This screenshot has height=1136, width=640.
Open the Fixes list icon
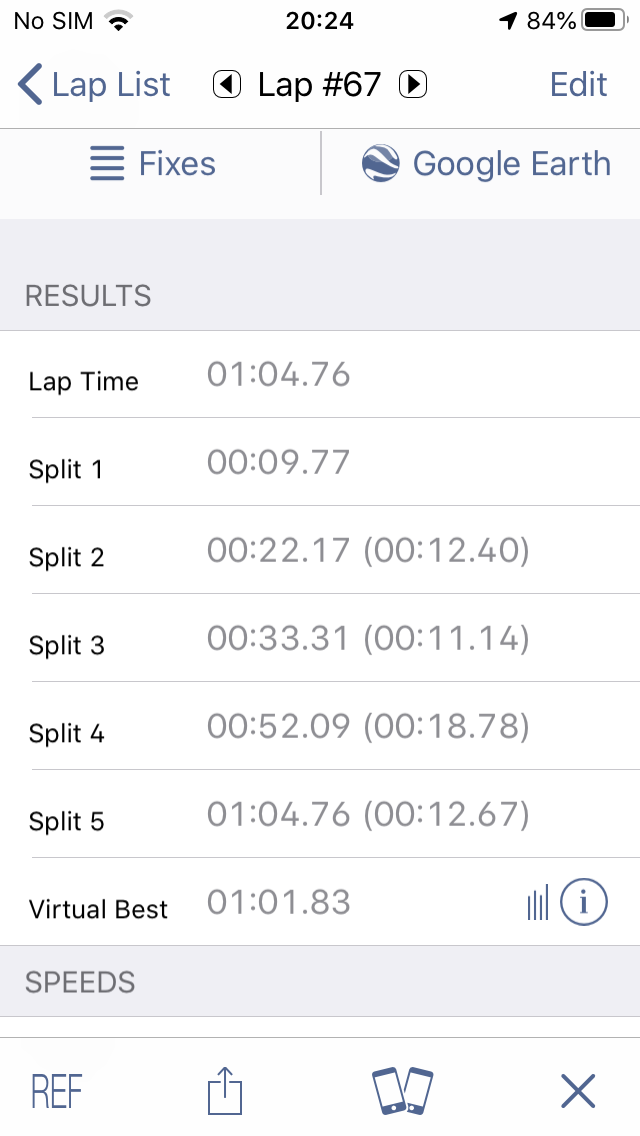coord(107,164)
